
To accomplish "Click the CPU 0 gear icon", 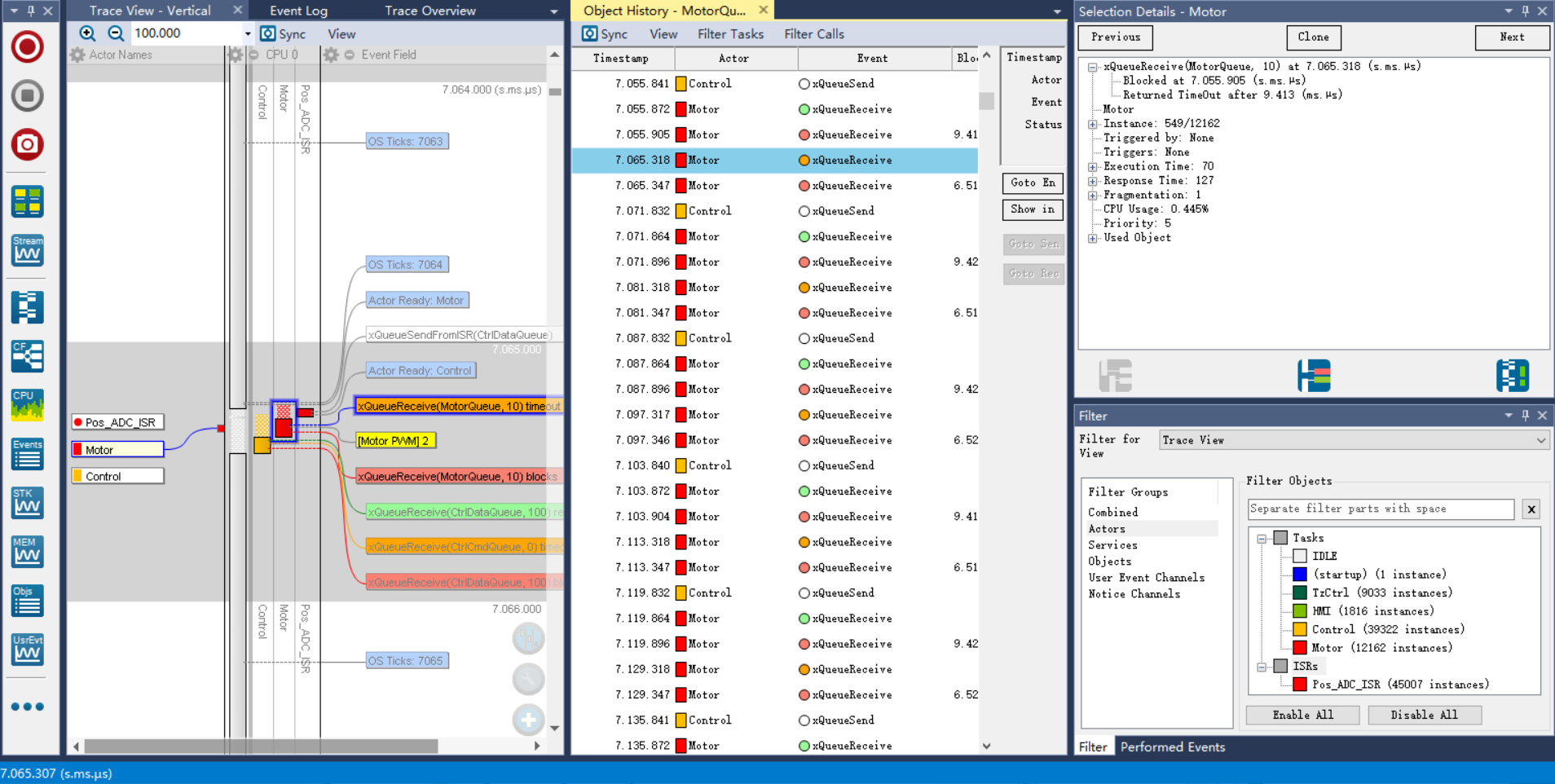I will (236, 55).
